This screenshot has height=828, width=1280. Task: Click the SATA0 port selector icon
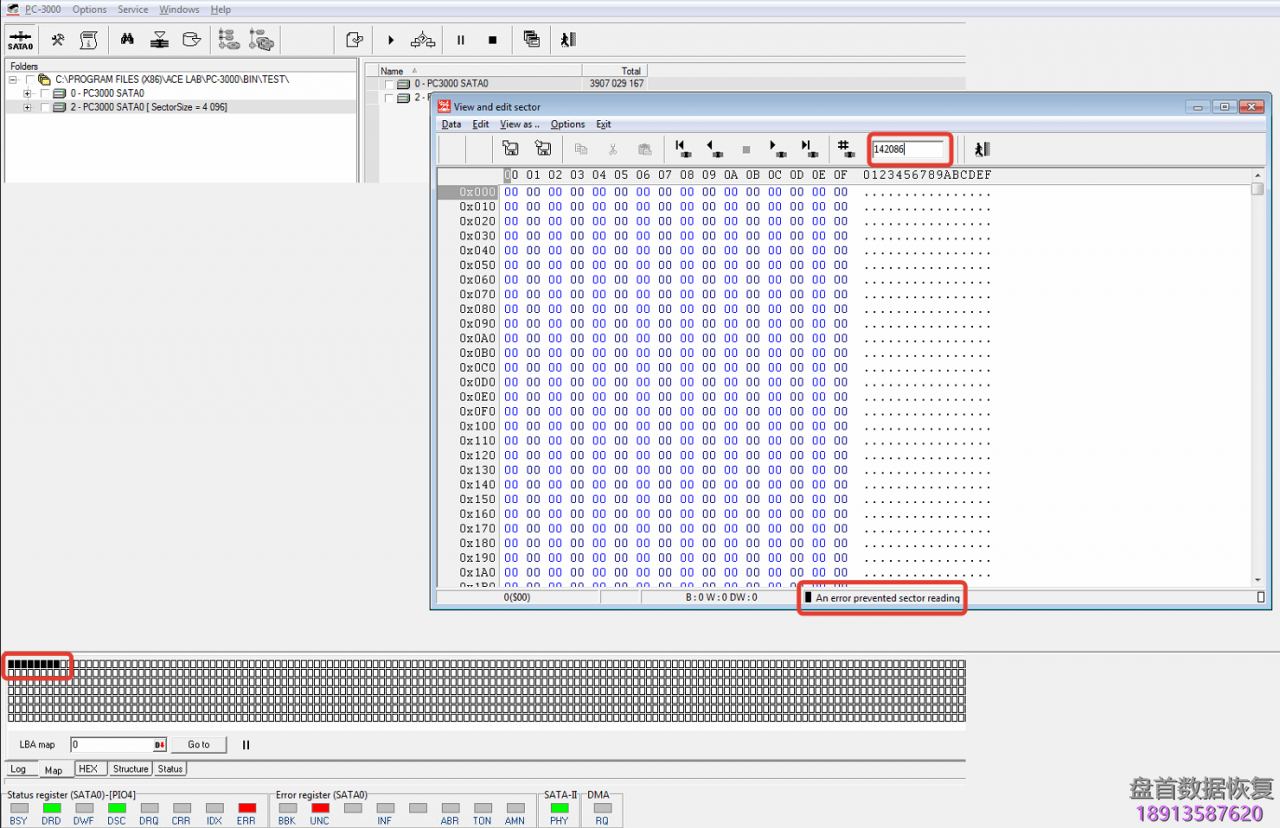tap(20, 40)
